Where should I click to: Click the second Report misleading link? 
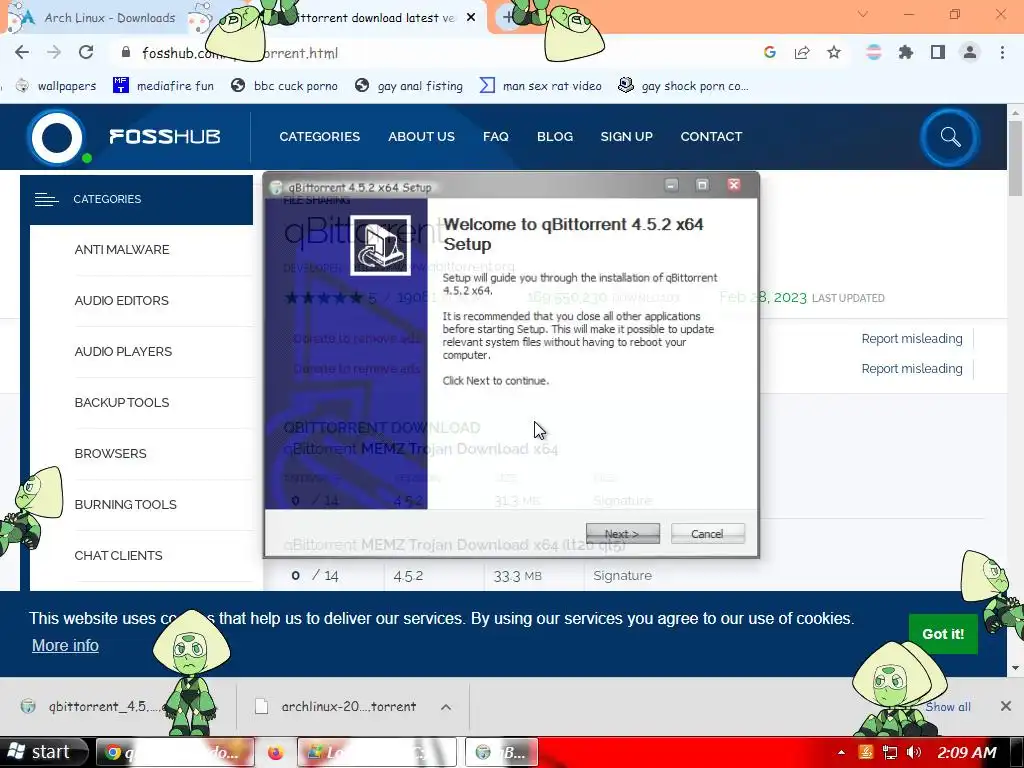(x=912, y=368)
